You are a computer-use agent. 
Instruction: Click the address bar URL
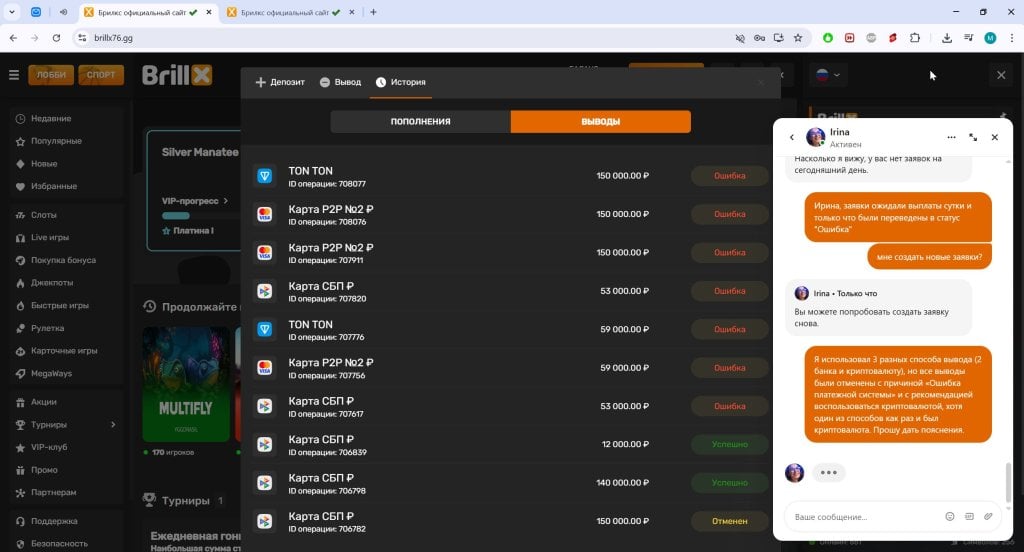coord(114,38)
